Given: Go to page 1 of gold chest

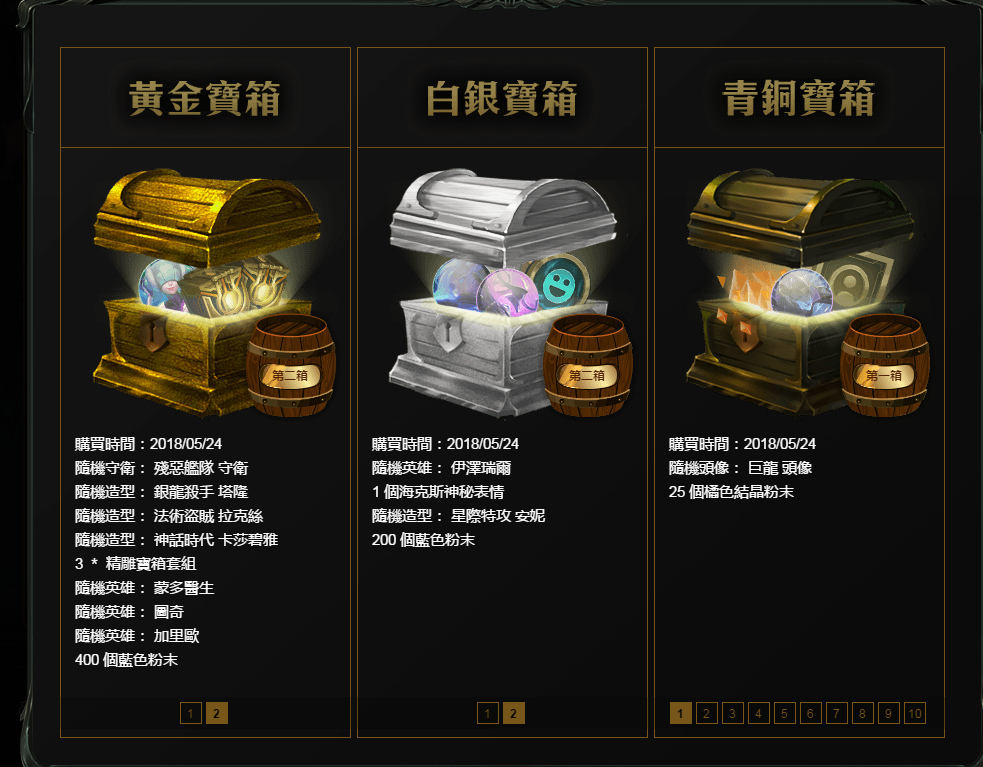Looking at the screenshot, I should coord(191,713).
